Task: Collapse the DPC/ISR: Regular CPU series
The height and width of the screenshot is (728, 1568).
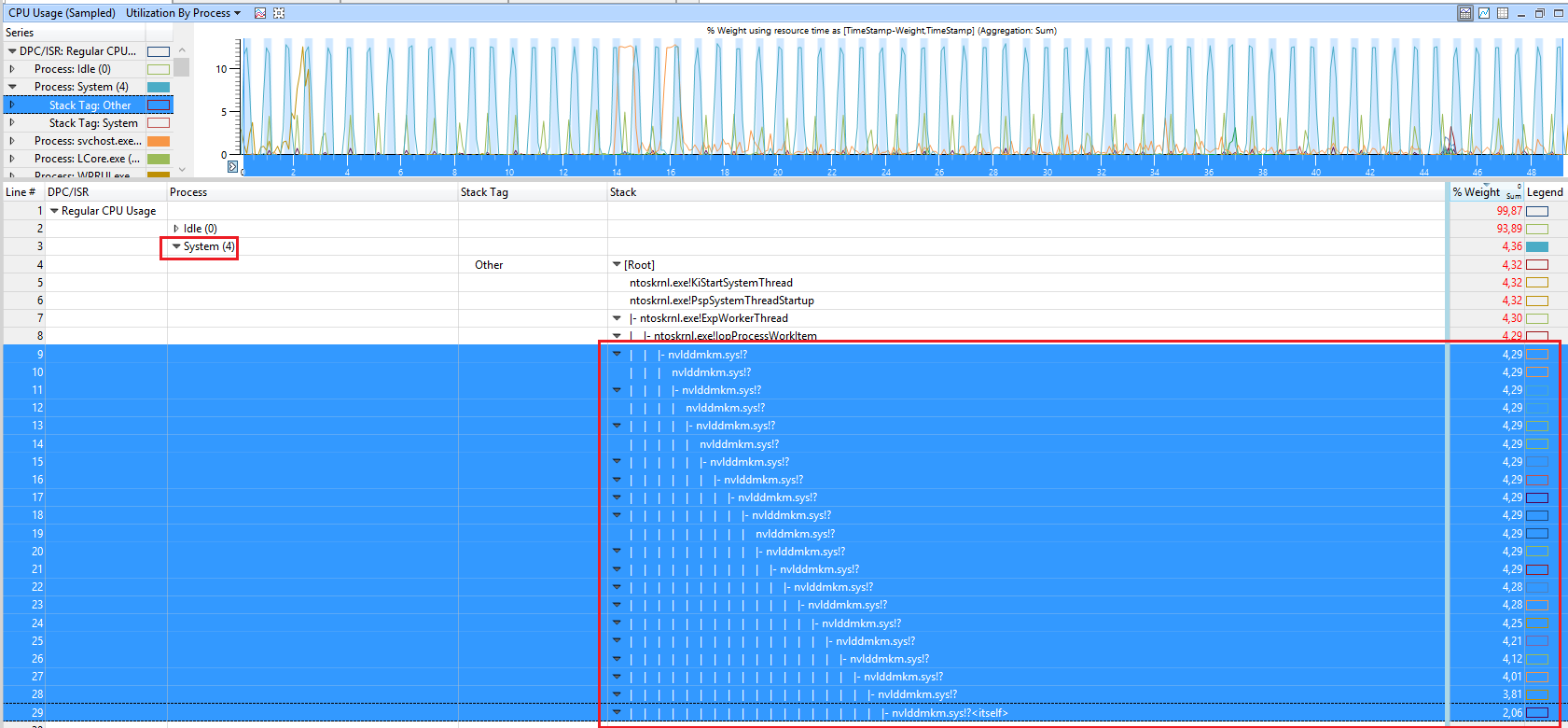Action: point(12,51)
